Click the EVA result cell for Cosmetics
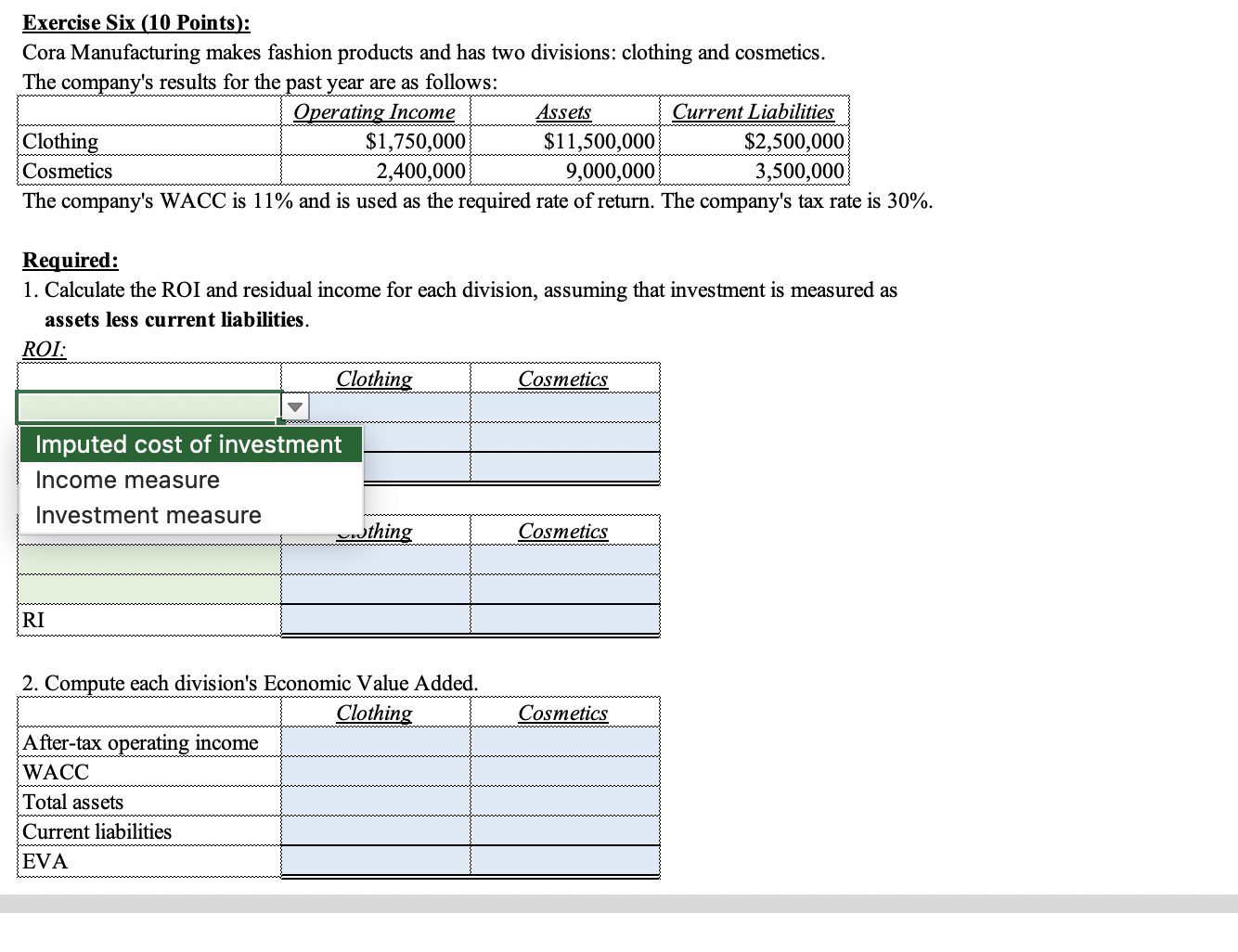The width and height of the screenshot is (1238, 952). (x=565, y=860)
